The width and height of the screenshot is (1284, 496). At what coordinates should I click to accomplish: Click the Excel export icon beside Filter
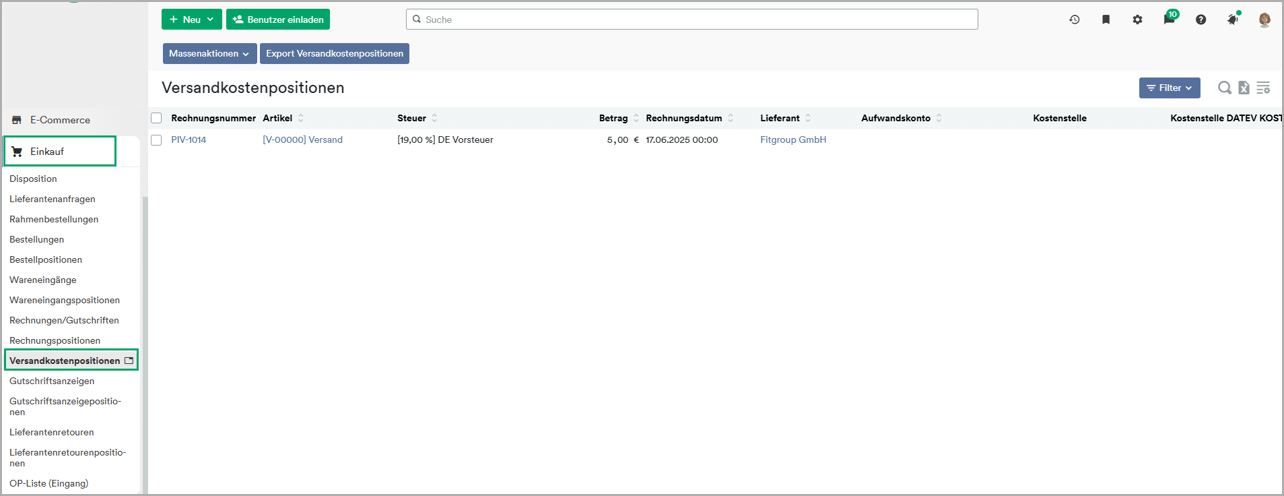(x=1243, y=88)
